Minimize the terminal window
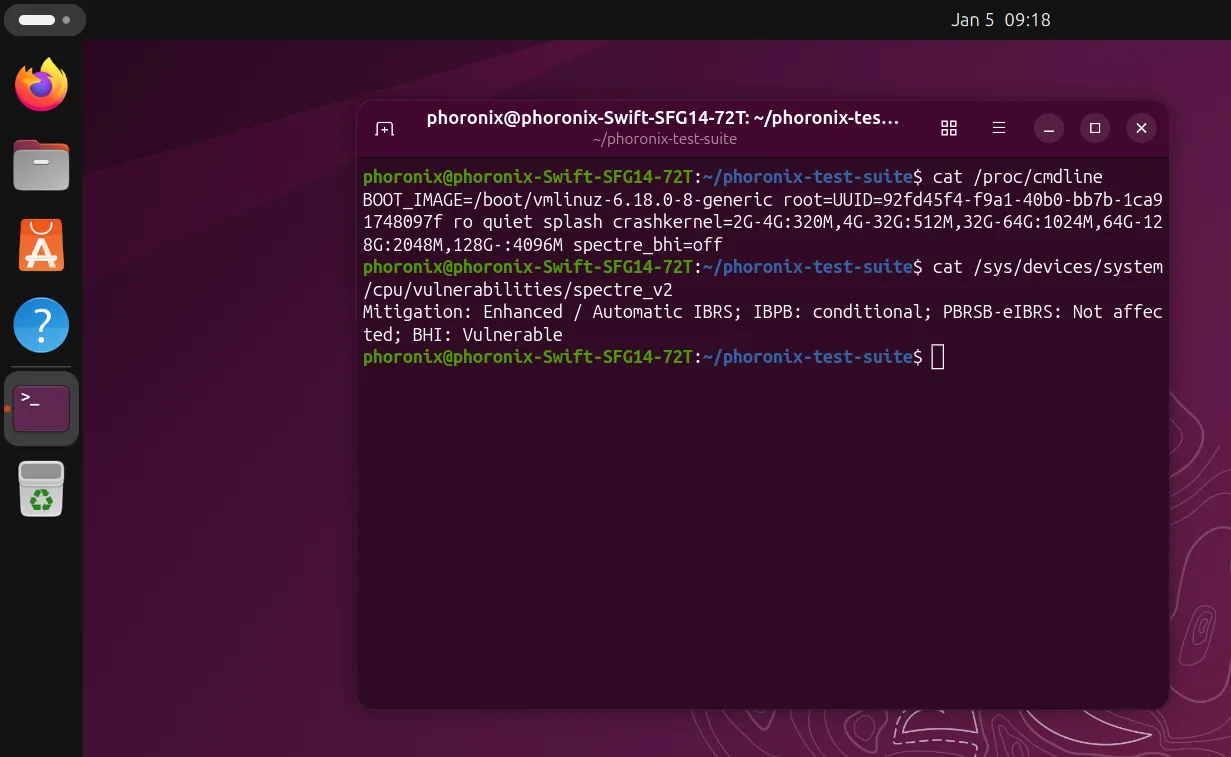 [x=1048, y=128]
